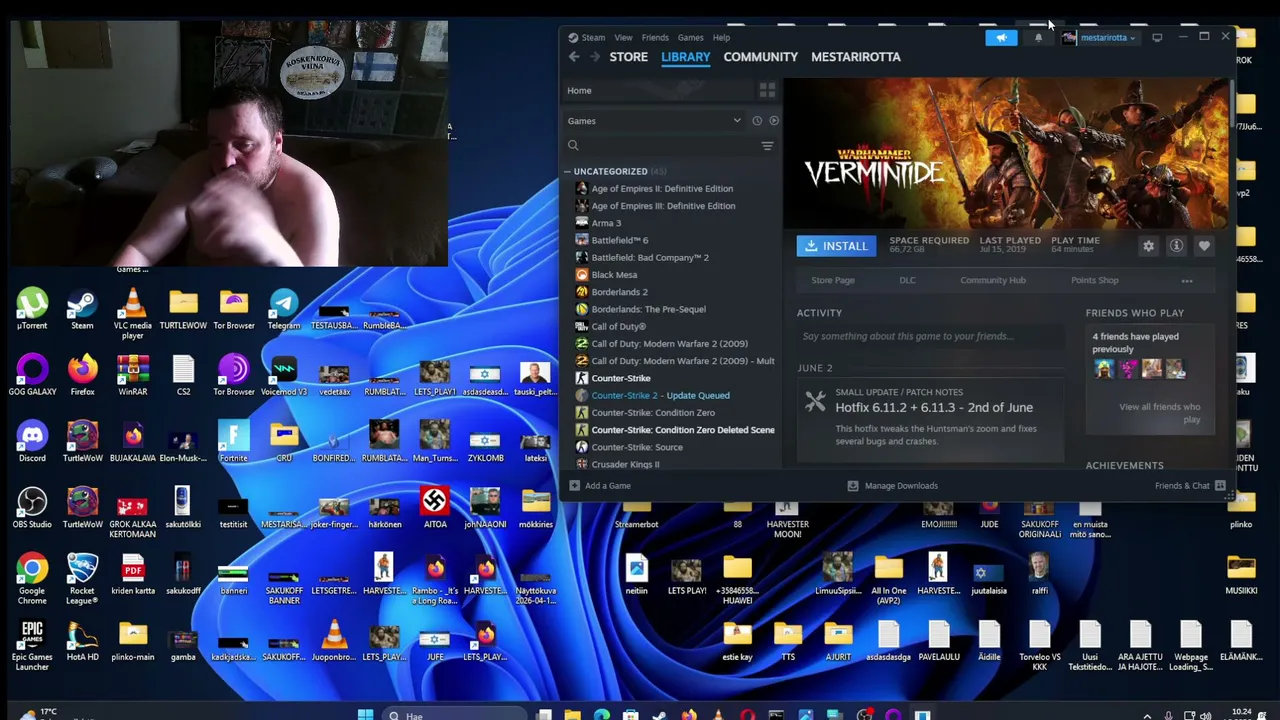Select the Telegram desktop icon

(284, 310)
